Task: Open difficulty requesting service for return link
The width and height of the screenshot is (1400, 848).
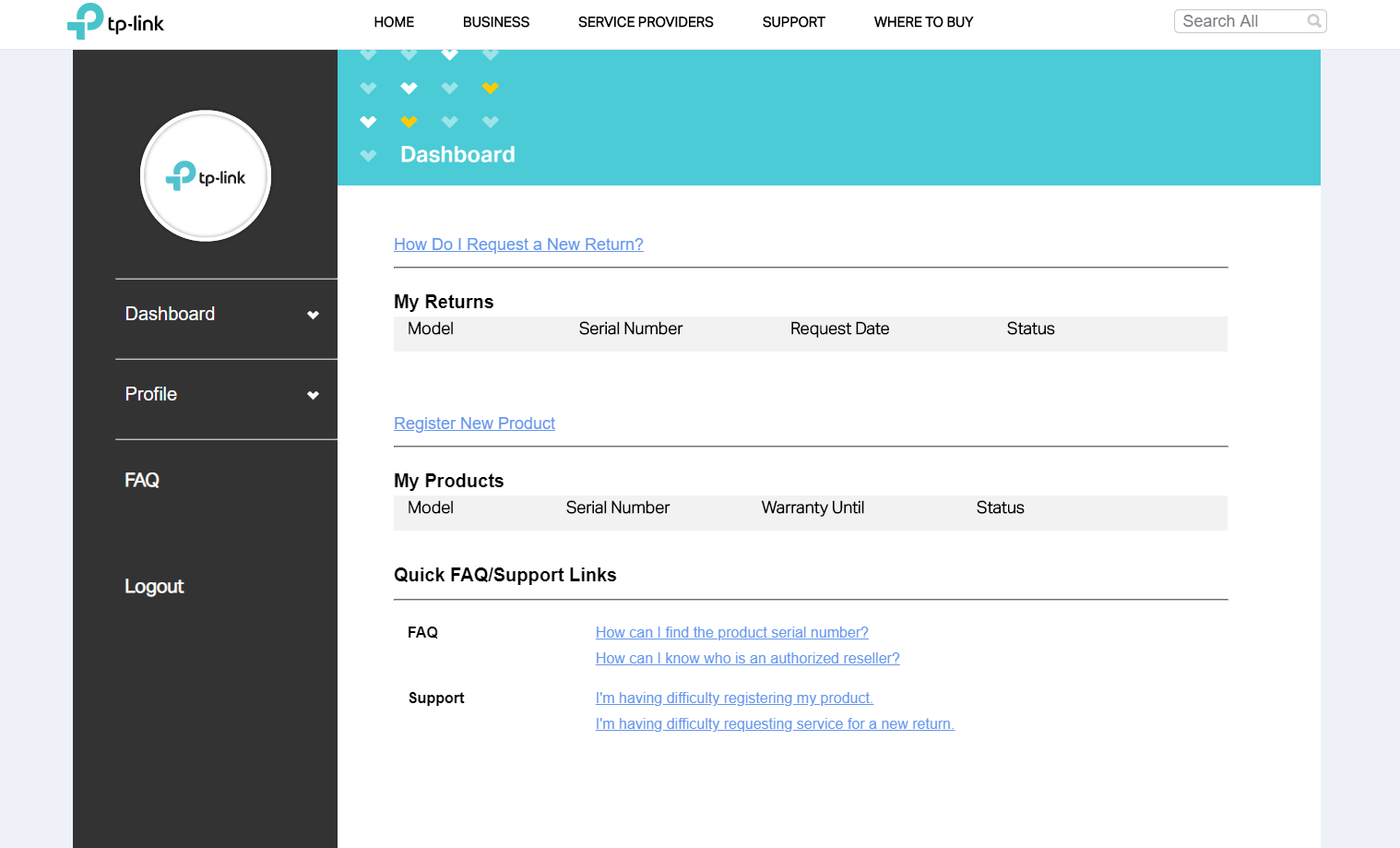Action: pos(775,724)
